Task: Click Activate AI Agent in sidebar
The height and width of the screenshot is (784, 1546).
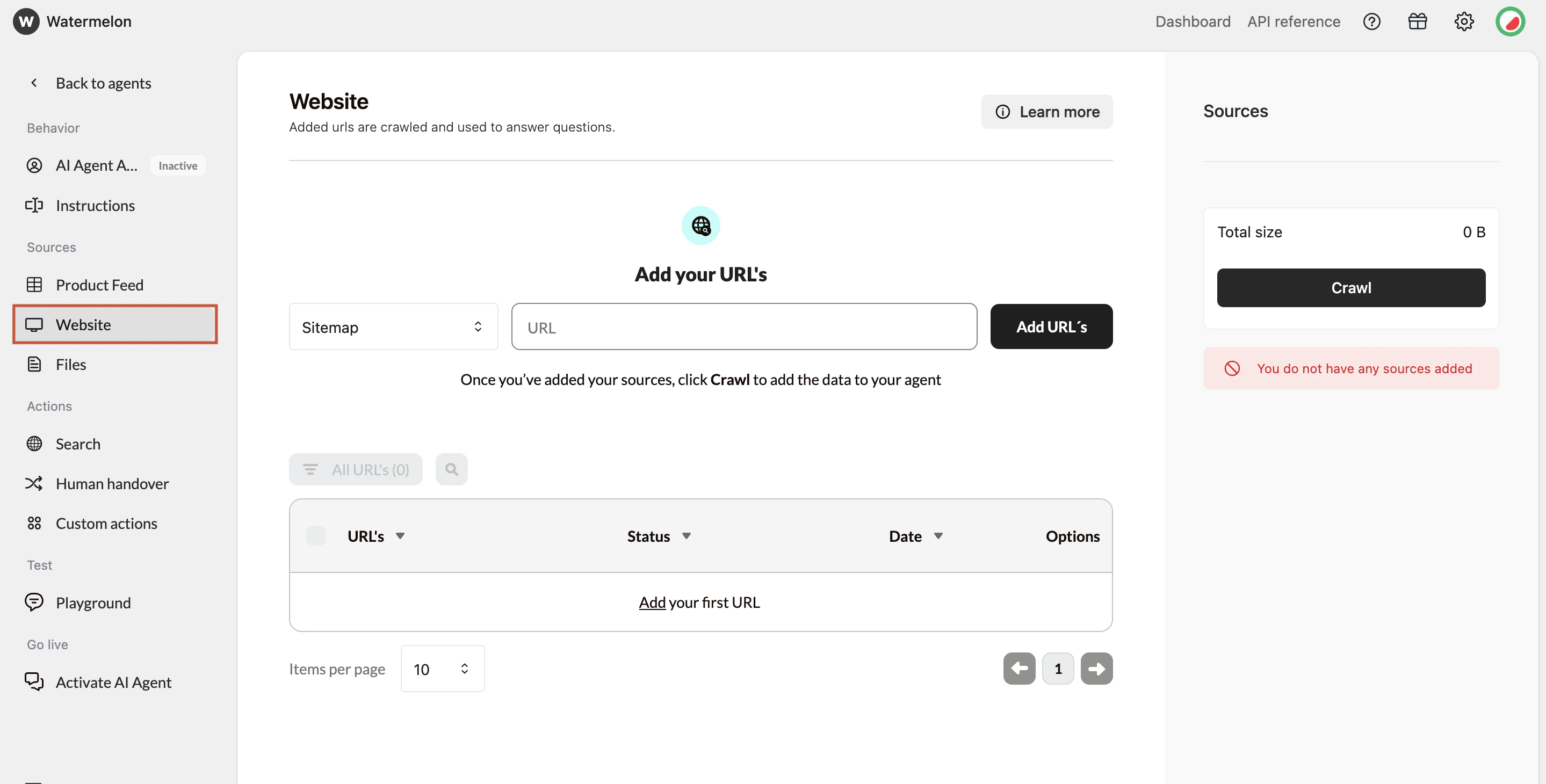Action: pos(114,682)
